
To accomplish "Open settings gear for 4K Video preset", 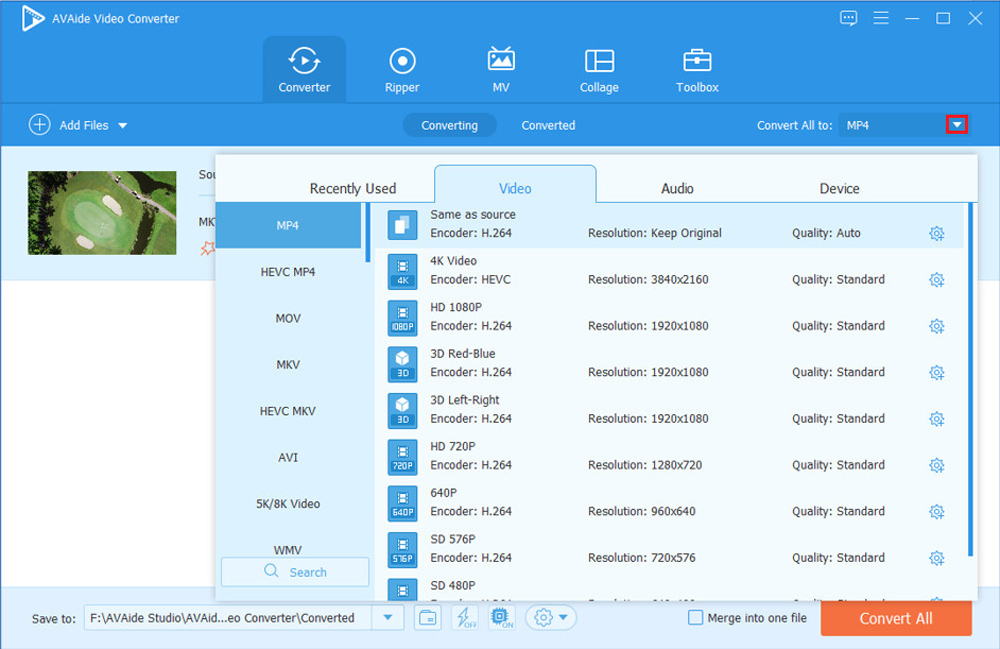I will point(936,280).
